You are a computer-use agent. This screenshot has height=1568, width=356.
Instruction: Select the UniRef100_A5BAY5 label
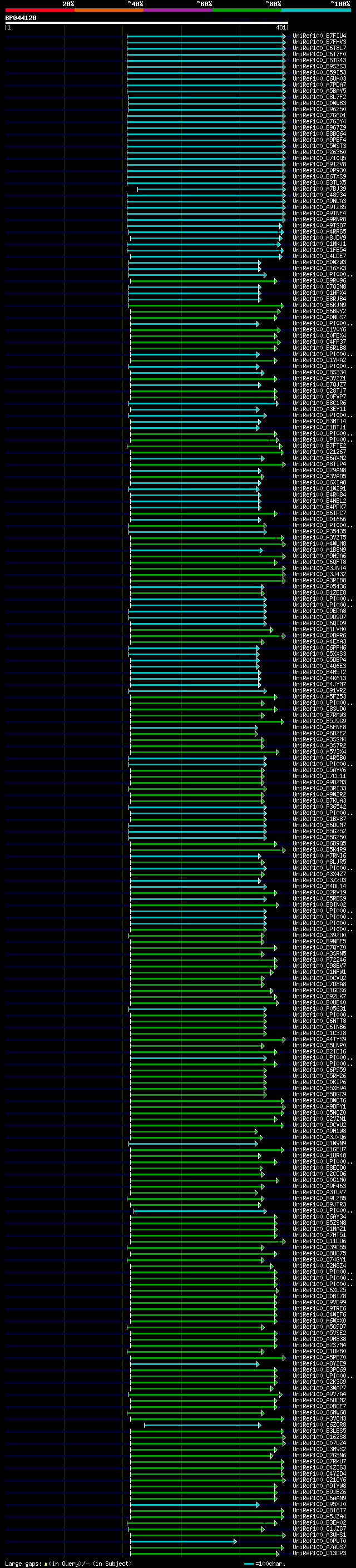pyautogui.click(x=319, y=91)
